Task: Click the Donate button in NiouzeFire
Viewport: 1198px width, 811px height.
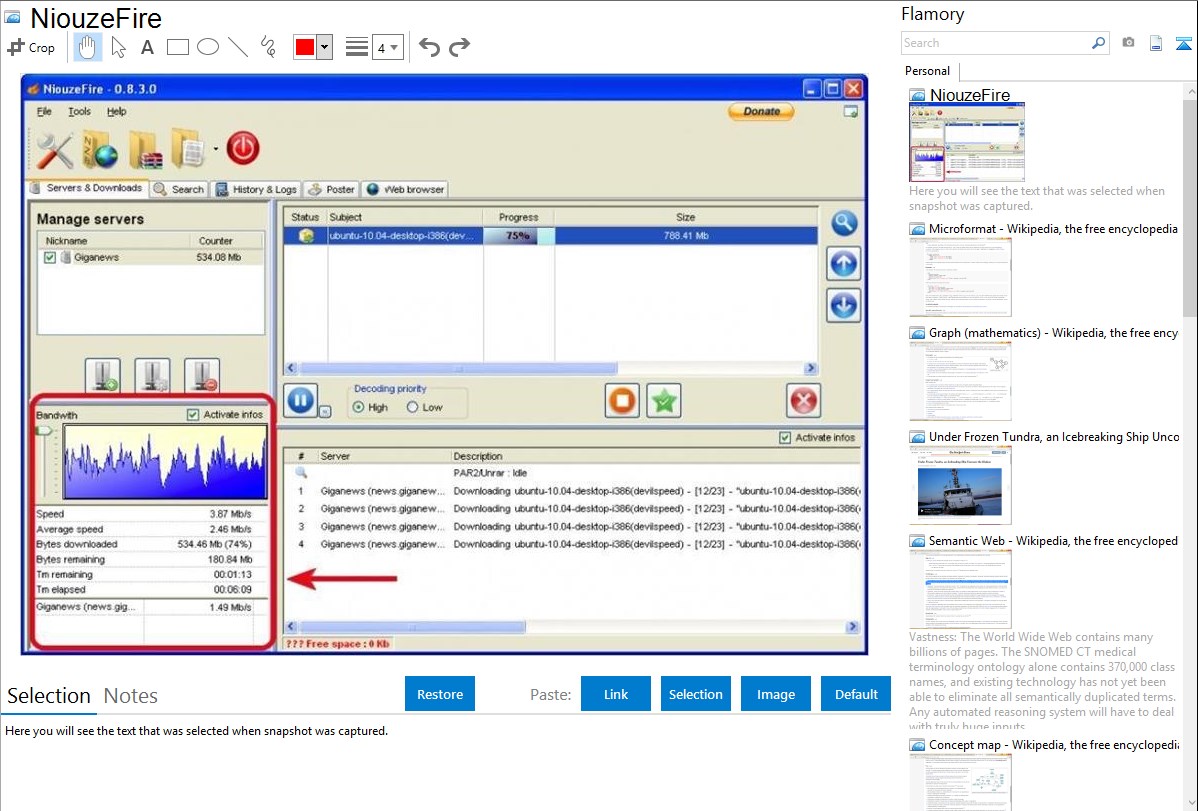Action: pyautogui.click(x=761, y=112)
